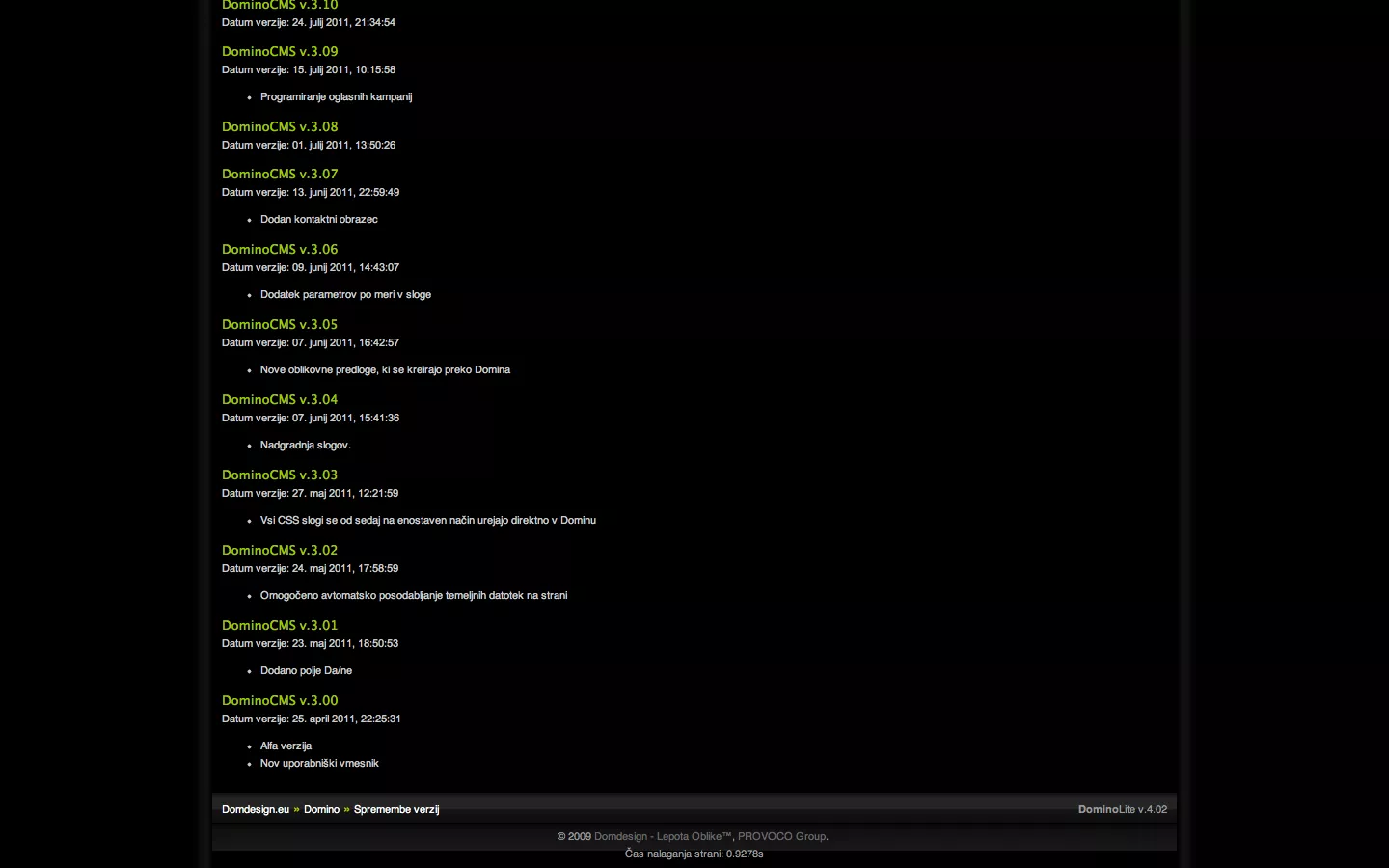
Task: Click the DominoCMS v.3.03 version title
Action: (280, 475)
